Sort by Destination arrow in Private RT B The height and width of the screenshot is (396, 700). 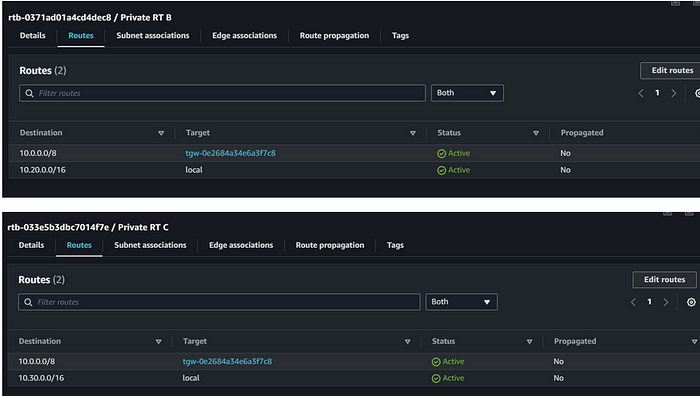(x=161, y=133)
